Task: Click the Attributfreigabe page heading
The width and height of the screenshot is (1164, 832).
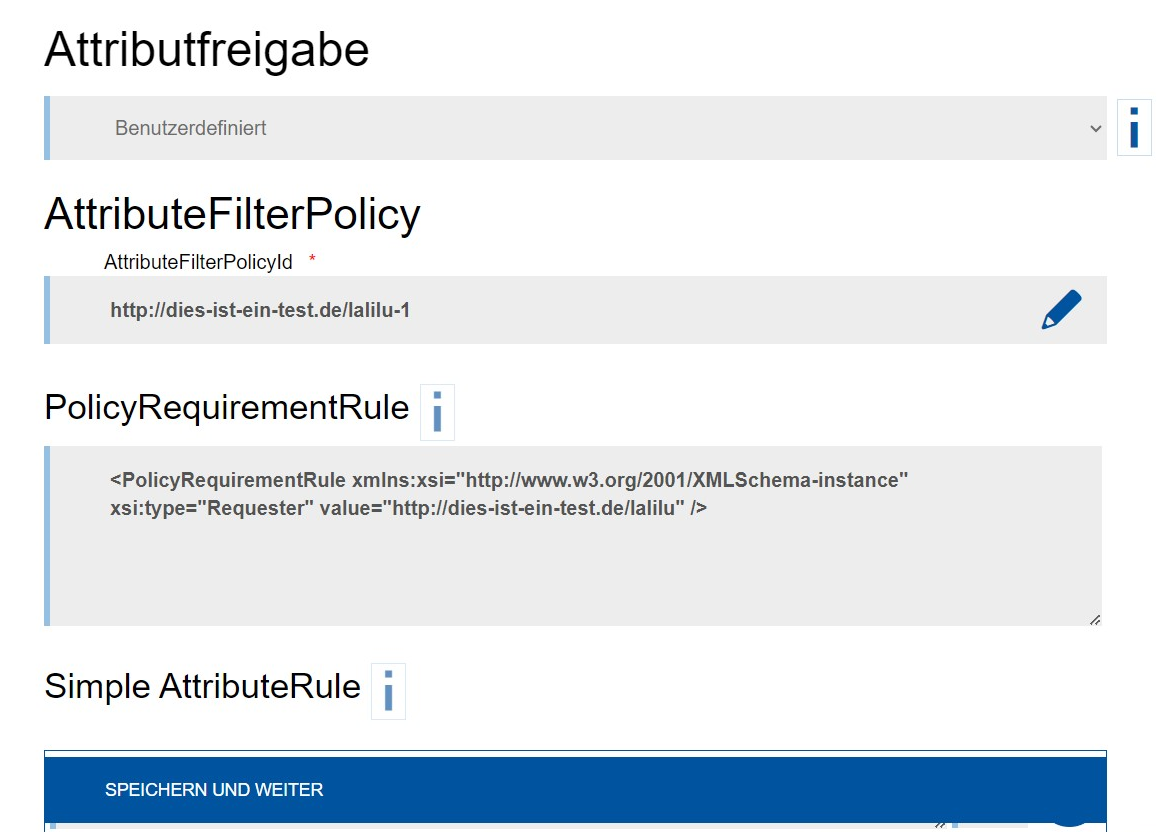Action: pyautogui.click(x=206, y=50)
